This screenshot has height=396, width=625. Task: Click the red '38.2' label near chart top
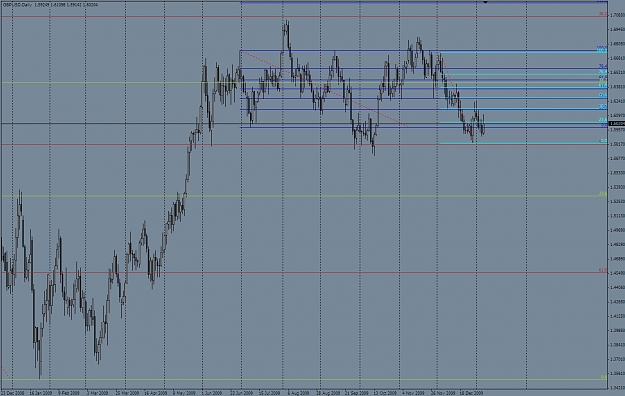pyautogui.click(x=603, y=14)
